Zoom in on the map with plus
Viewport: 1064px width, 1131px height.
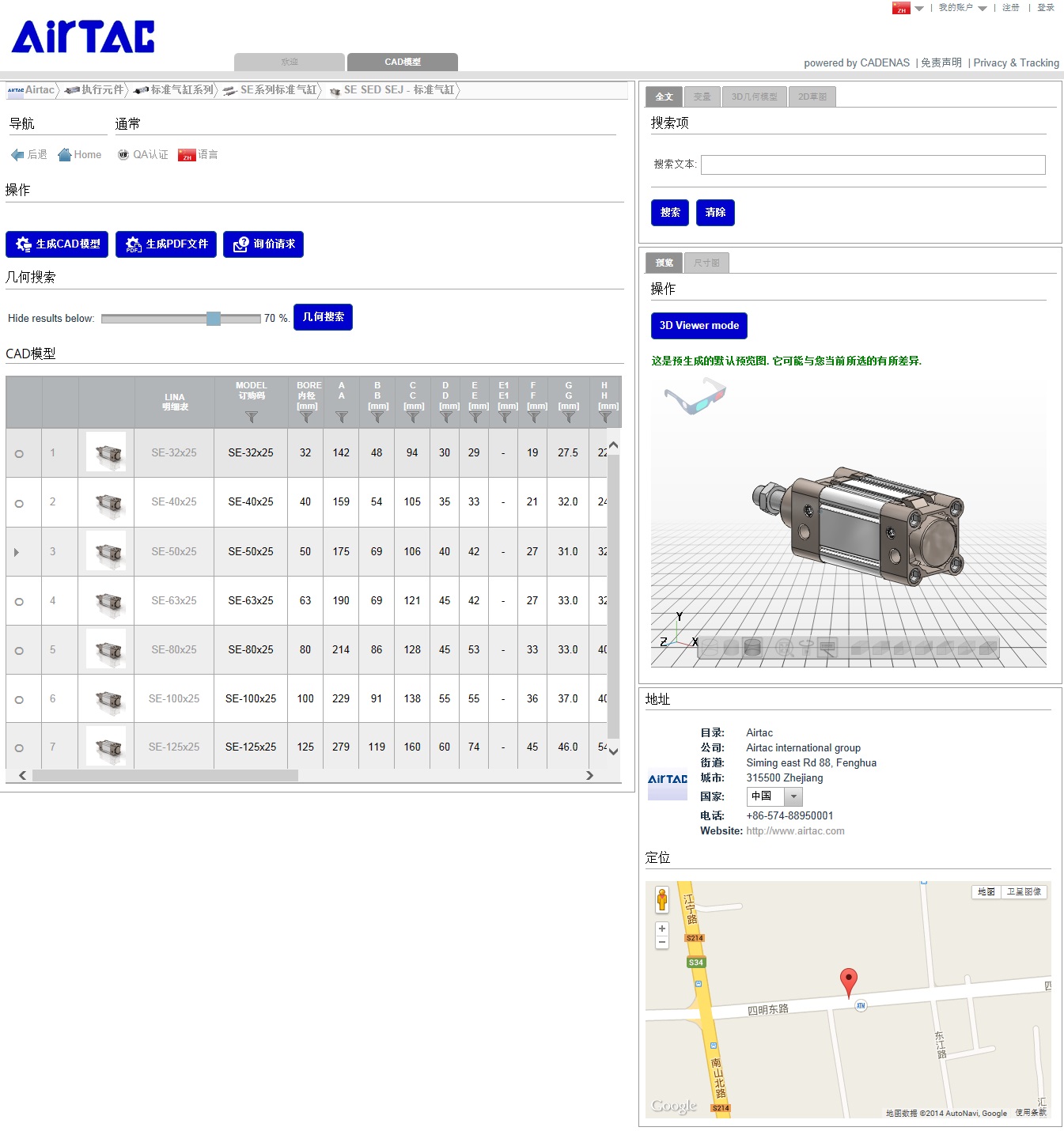click(662, 929)
